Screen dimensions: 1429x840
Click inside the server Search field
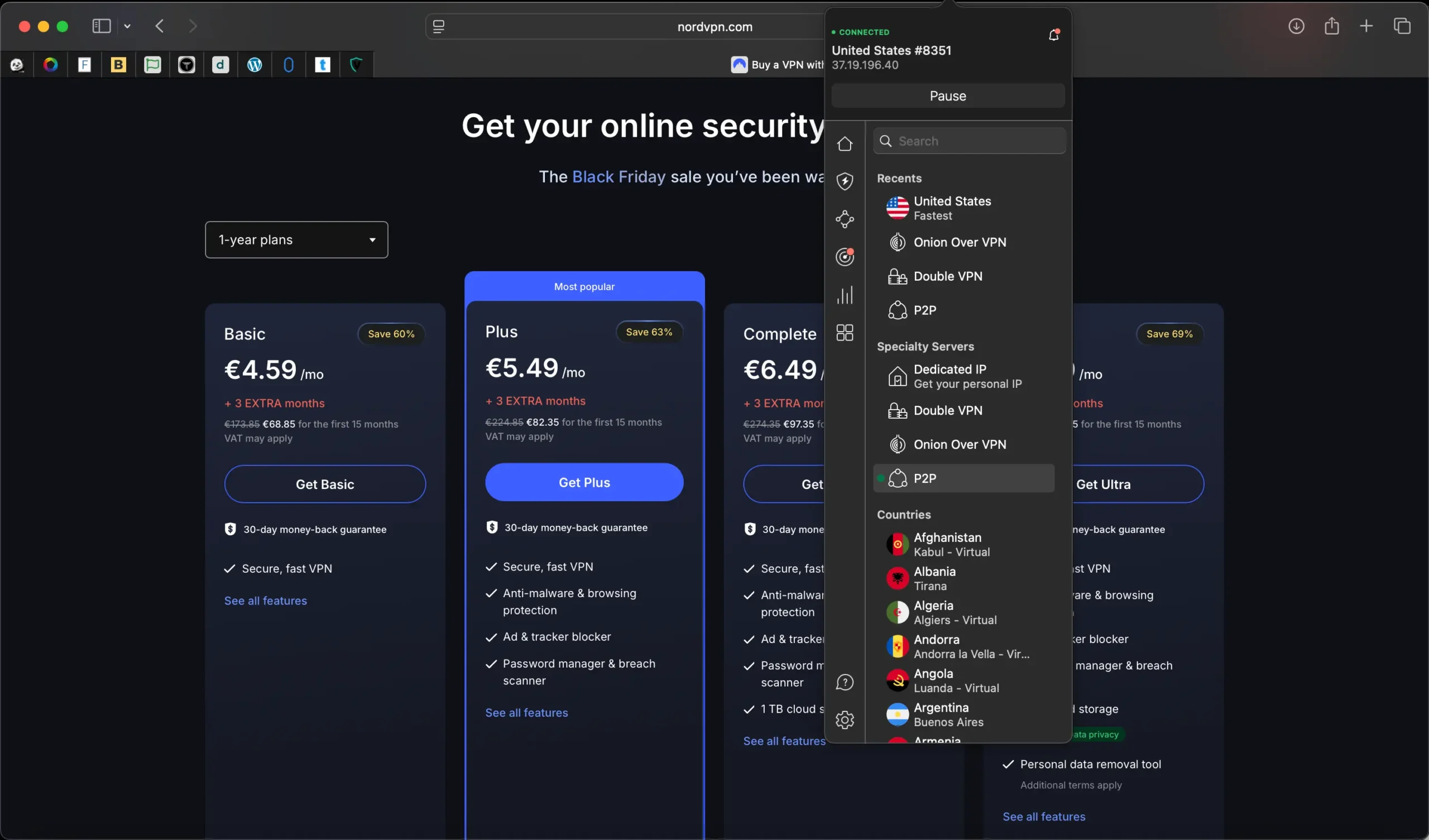point(969,141)
